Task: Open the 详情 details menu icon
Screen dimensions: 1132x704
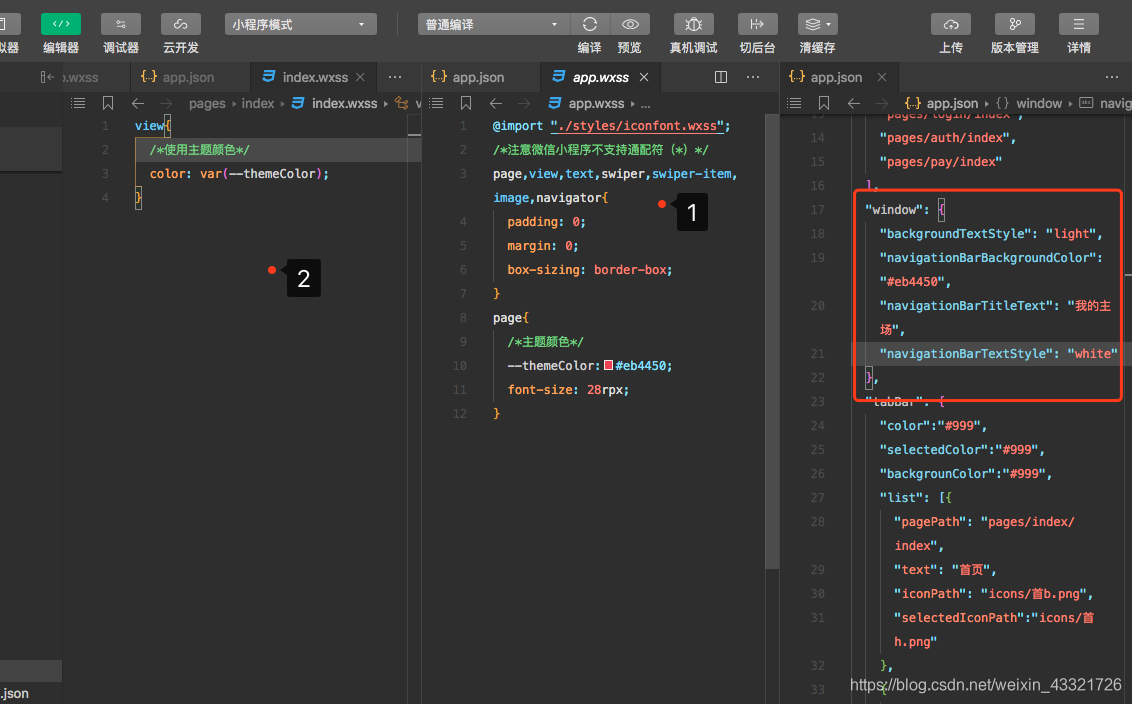Action: (1079, 25)
